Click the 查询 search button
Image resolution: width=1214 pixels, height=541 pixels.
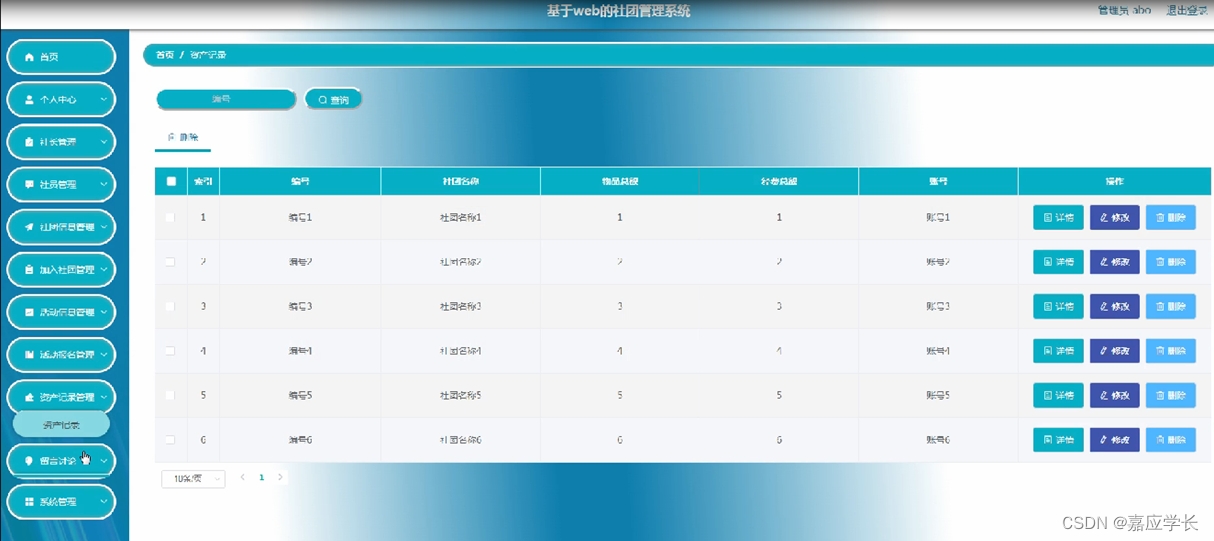coord(333,100)
